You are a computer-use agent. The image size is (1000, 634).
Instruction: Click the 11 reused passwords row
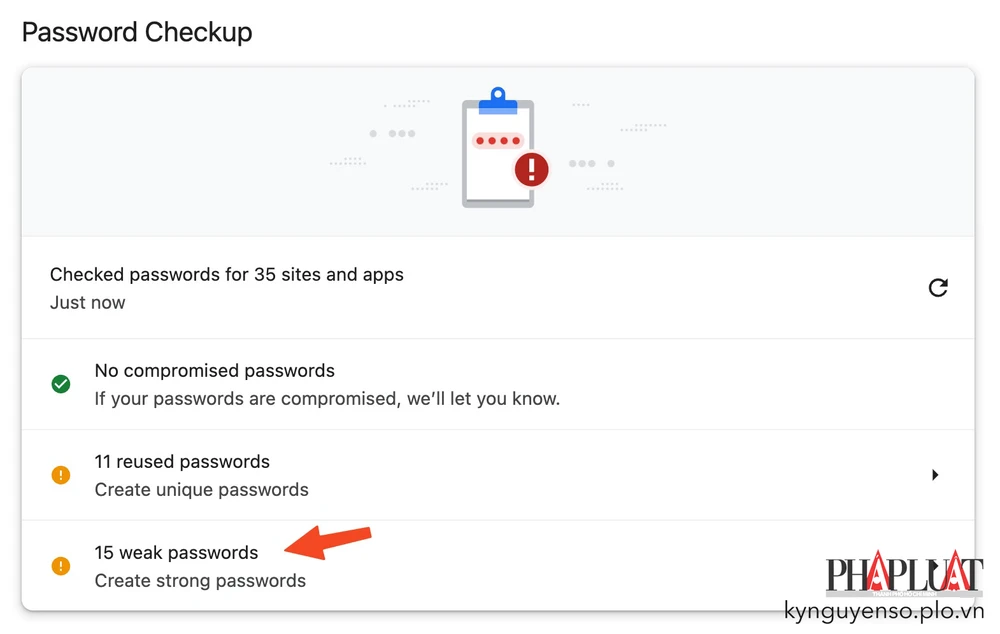182,461
